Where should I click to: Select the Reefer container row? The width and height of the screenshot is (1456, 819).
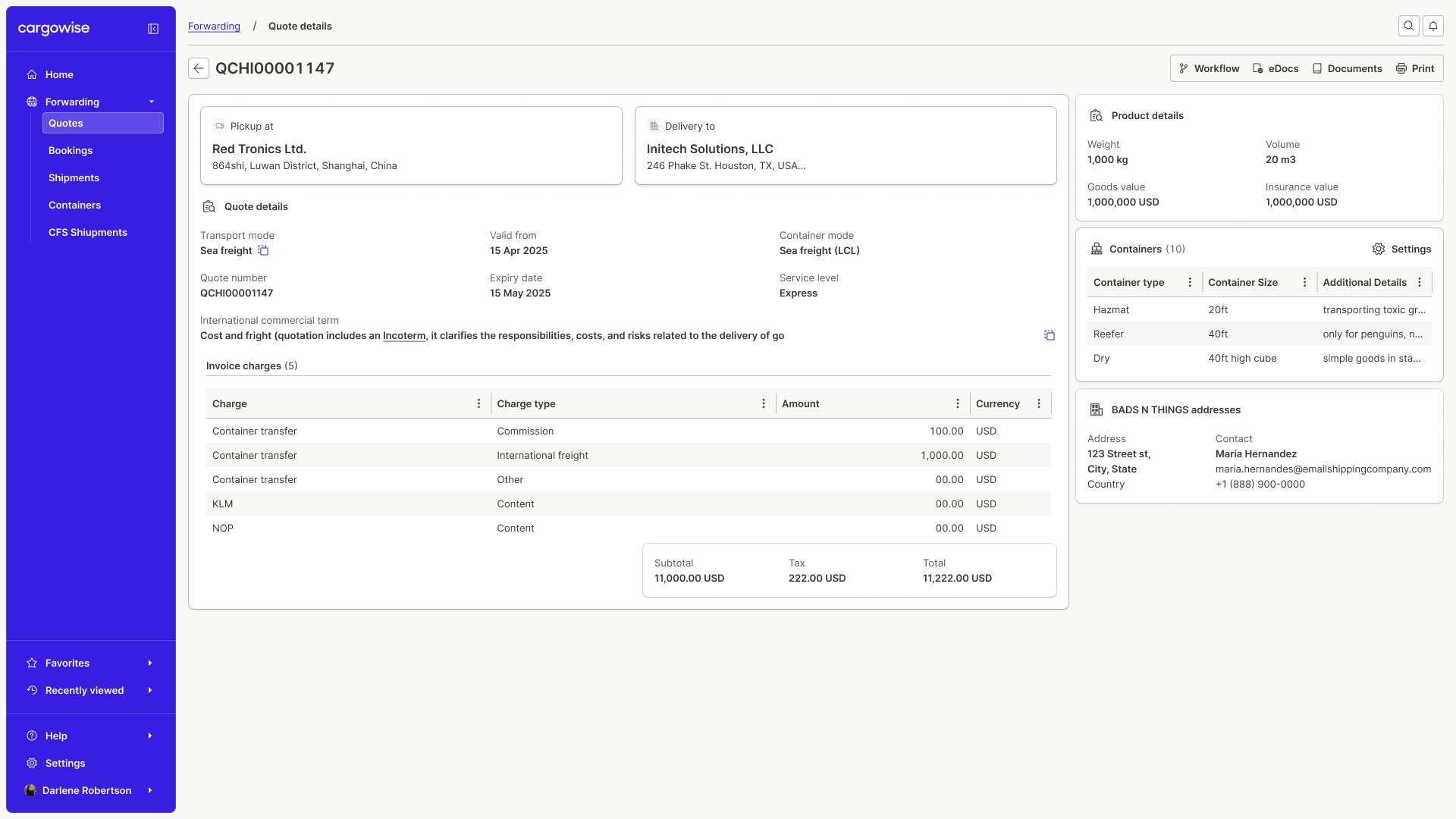[x=1260, y=334]
